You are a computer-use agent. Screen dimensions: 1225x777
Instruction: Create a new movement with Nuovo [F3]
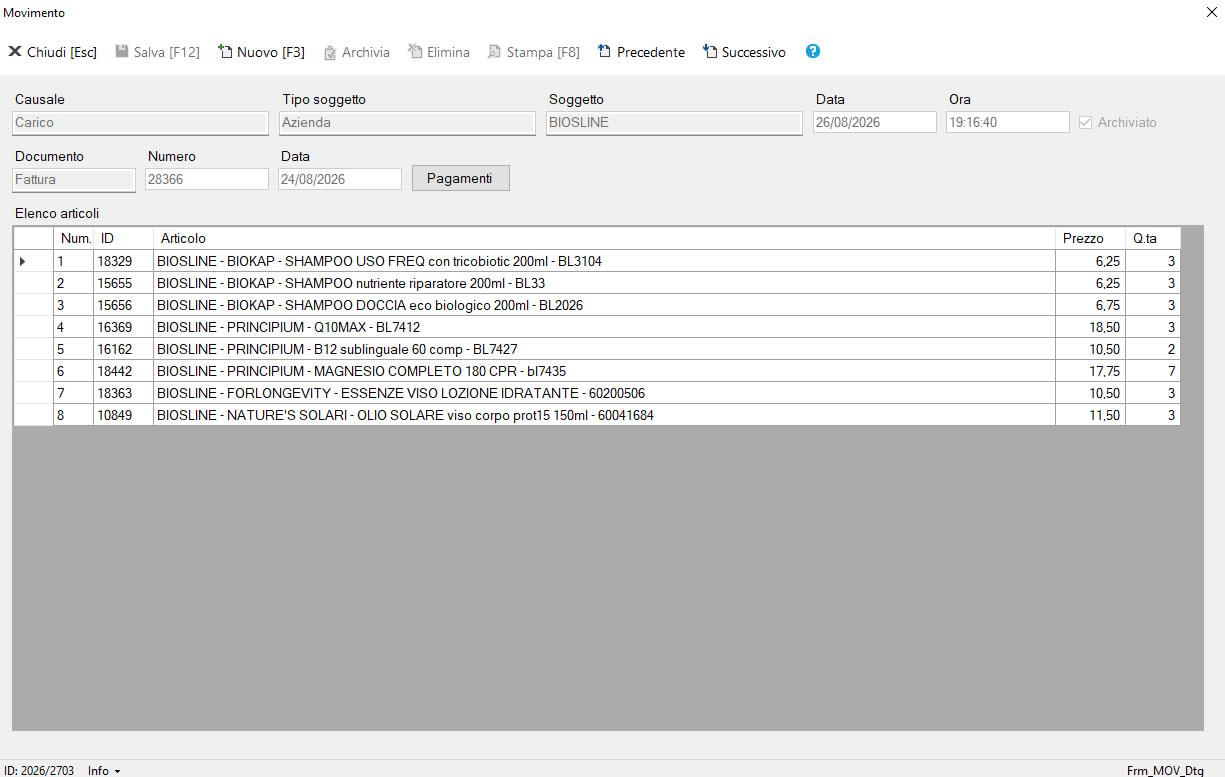point(261,52)
